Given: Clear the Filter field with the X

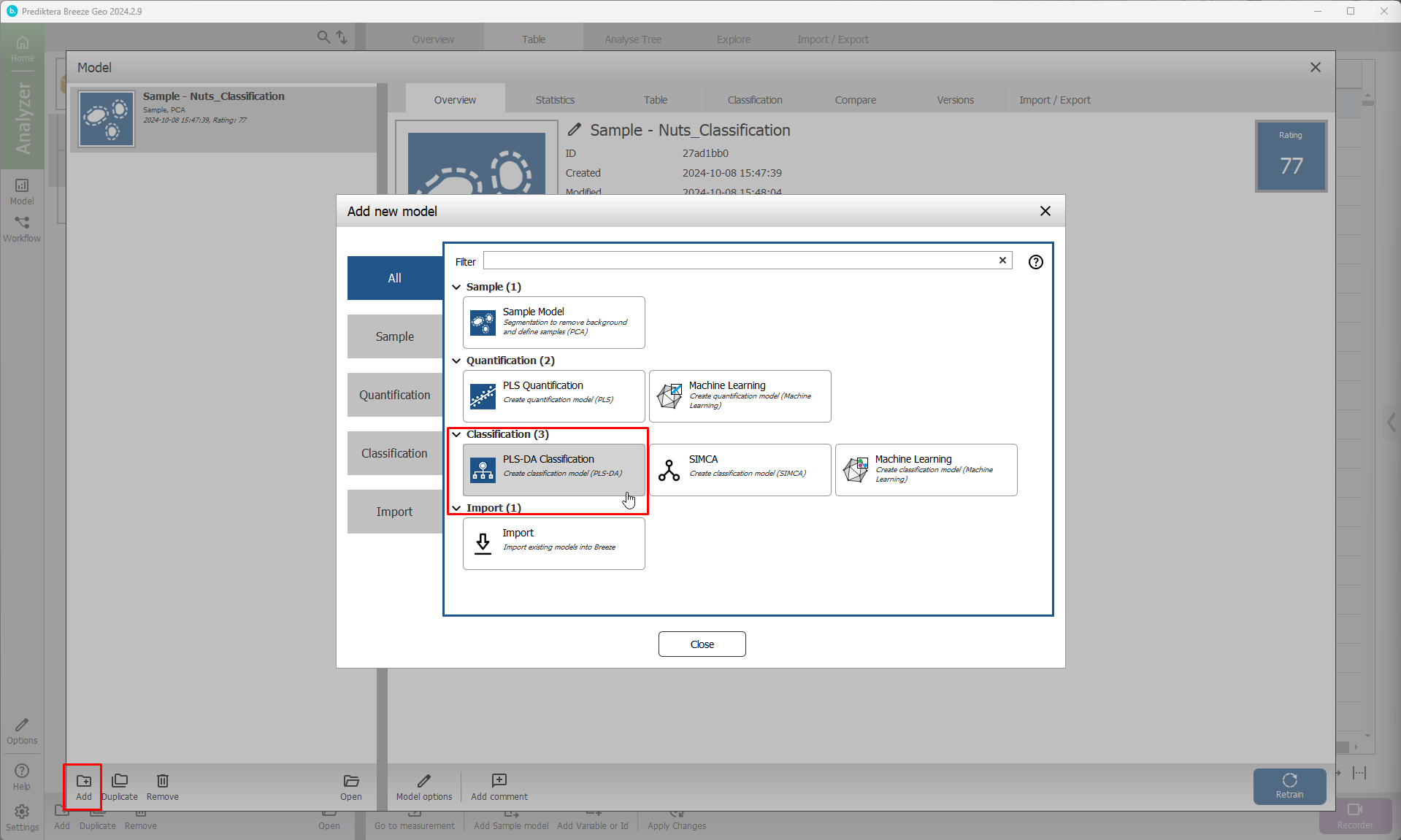Looking at the screenshot, I should coord(1002,261).
